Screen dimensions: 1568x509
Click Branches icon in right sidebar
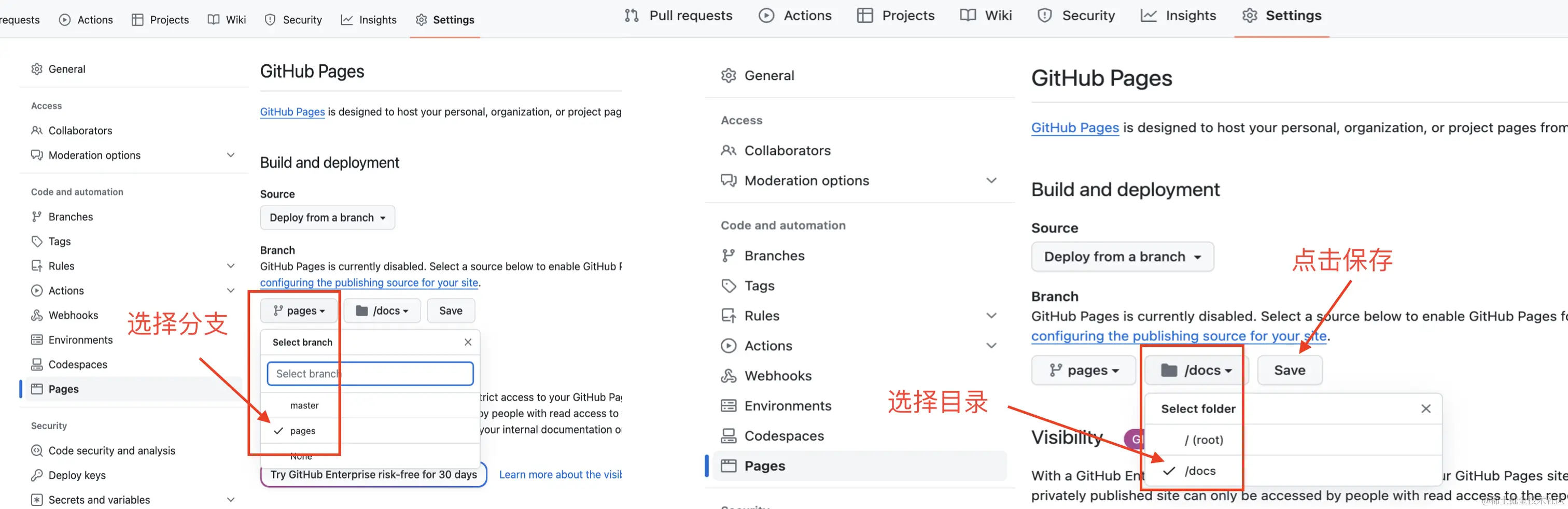coord(729,256)
